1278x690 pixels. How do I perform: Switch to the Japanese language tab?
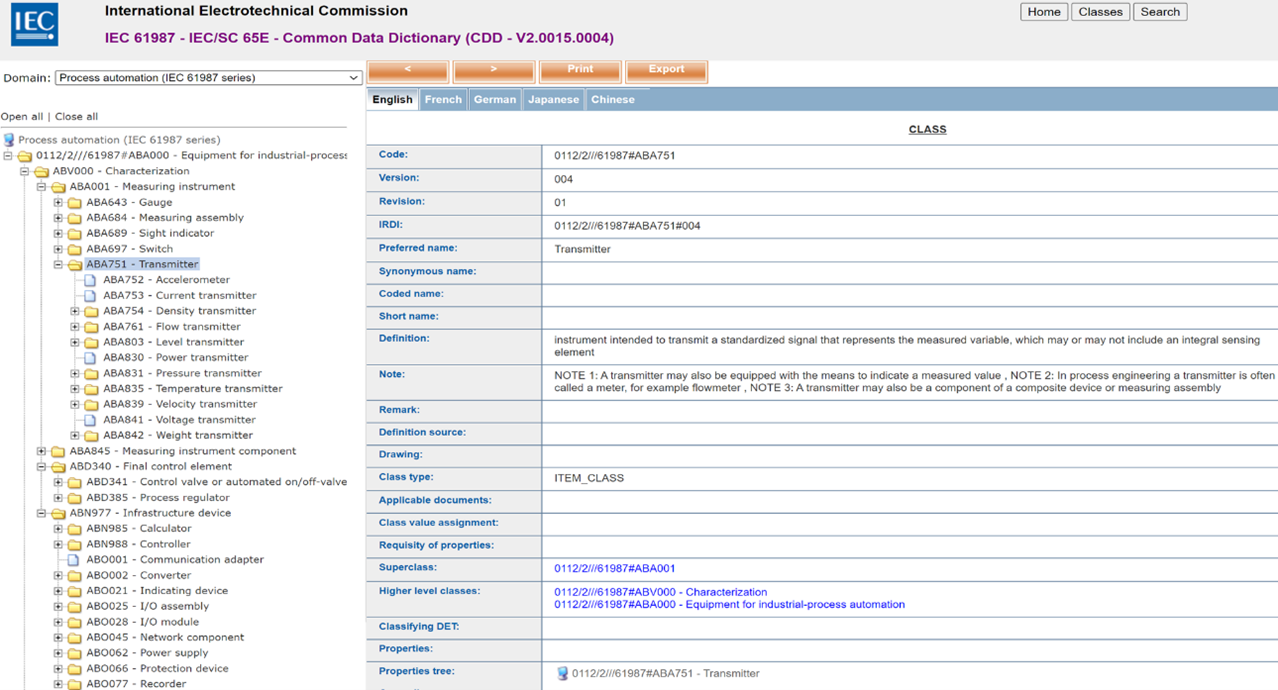553,100
